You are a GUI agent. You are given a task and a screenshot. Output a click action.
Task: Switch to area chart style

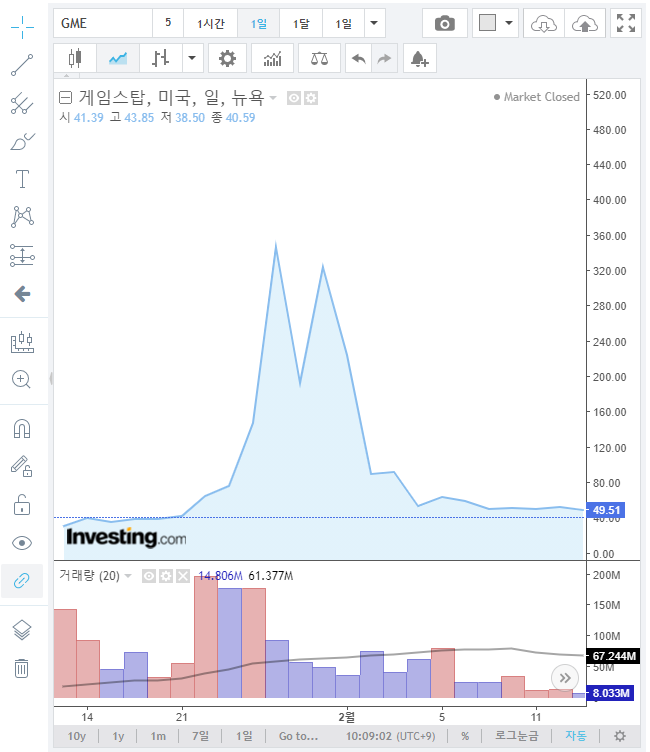pyautogui.click(x=118, y=59)
